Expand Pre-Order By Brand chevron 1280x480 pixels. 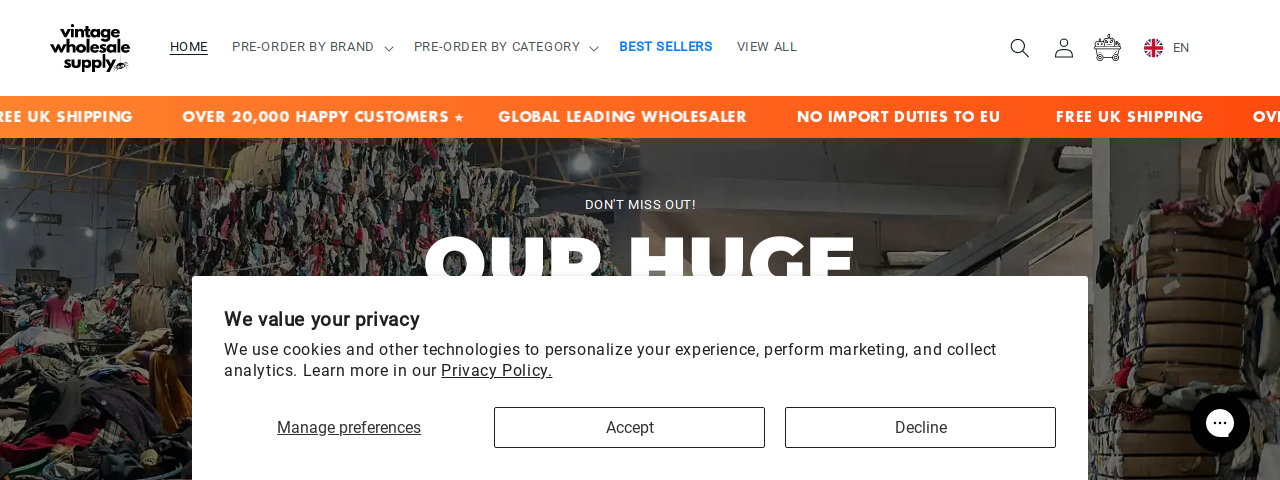(389, 48)
